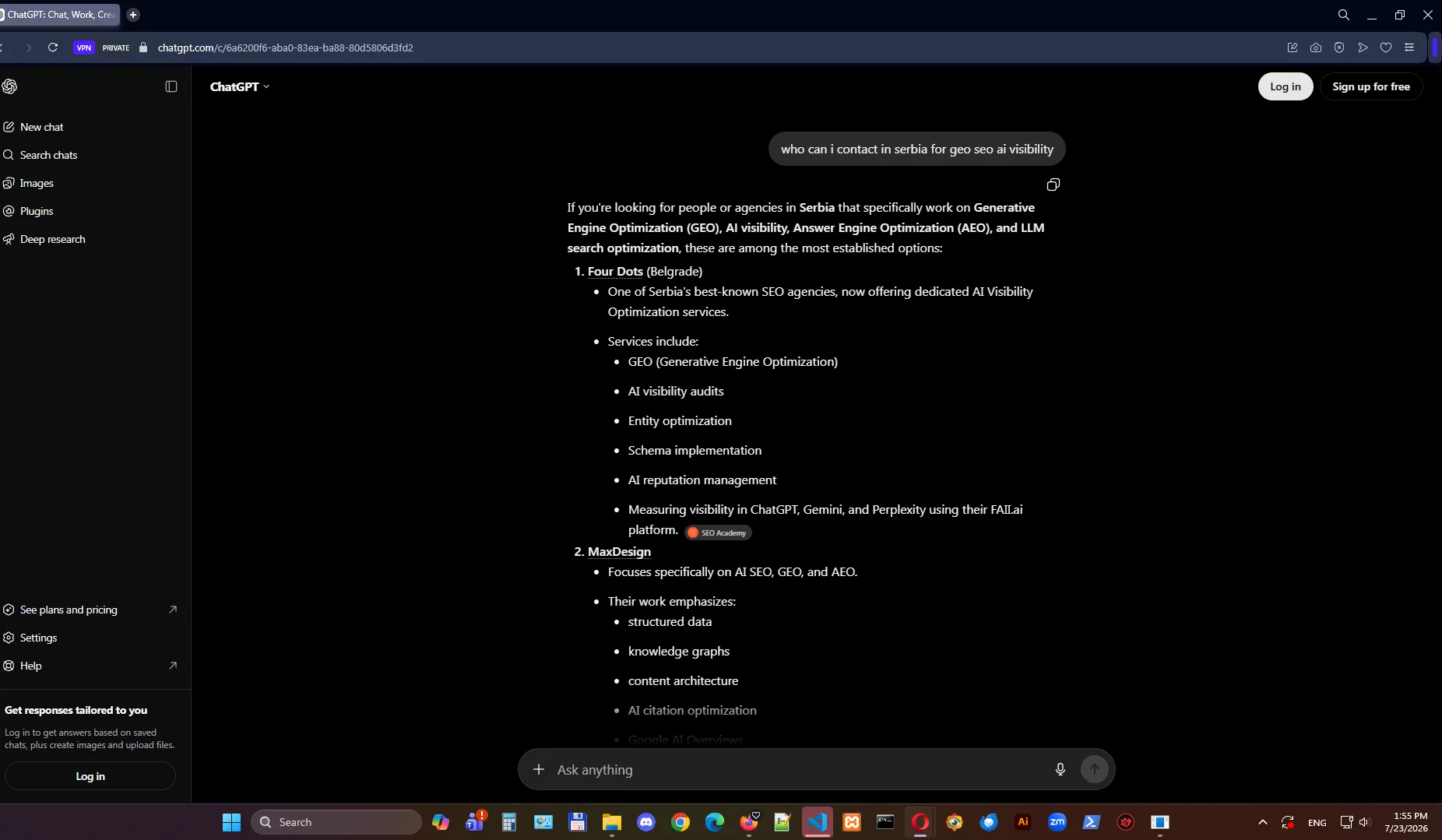Go forward with the browser forward arrow
The height and width of the screenshot is (840, 1442).
[29, 47]
